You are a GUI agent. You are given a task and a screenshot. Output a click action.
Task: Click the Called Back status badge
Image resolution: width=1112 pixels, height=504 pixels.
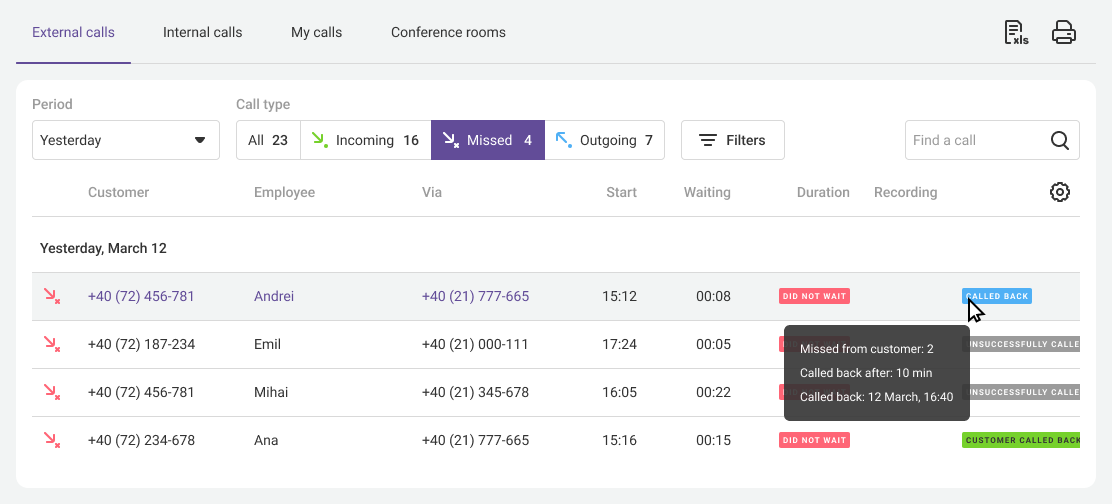pos(996,296)
